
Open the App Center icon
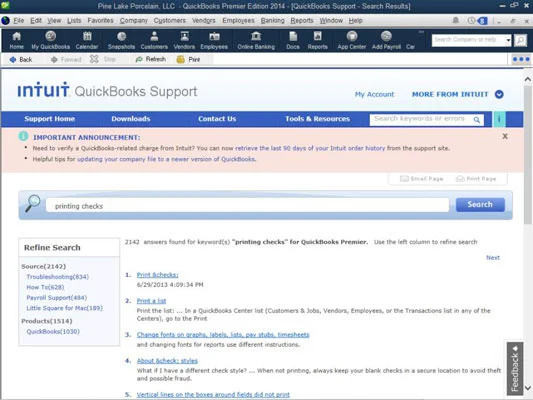click(x=352, y=40)
